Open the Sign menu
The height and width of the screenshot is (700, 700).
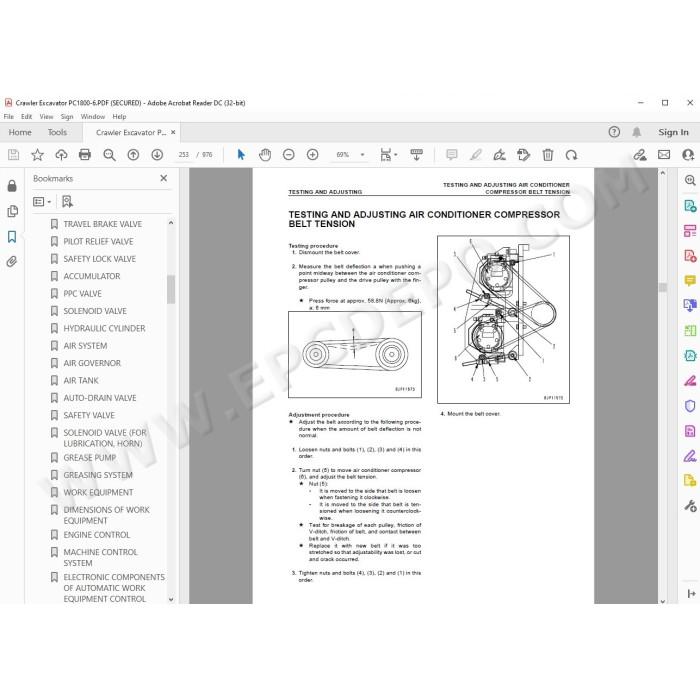(x=67, y=117)
